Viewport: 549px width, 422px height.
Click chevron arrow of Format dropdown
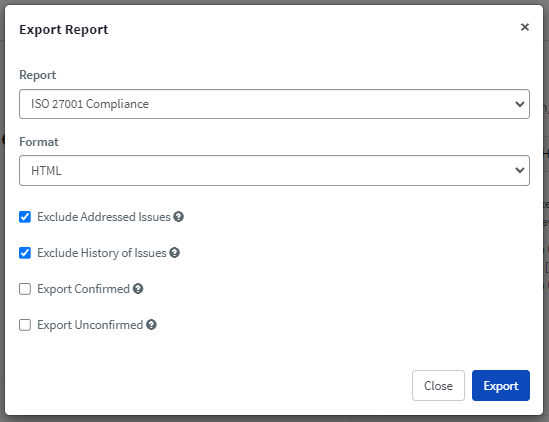[x=520, y=170]
